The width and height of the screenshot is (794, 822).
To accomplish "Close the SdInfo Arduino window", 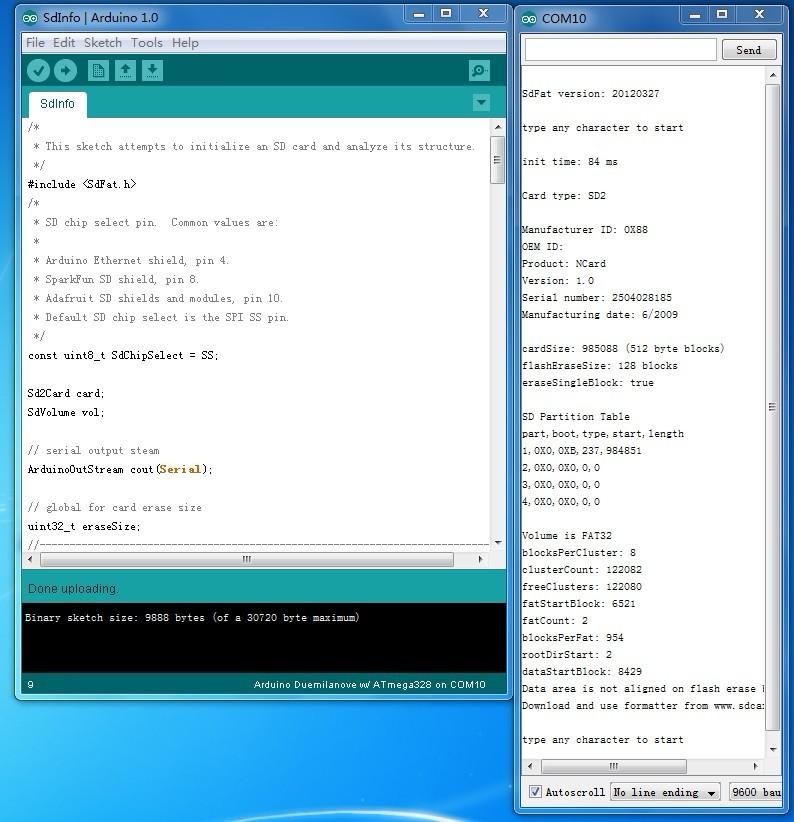I will tap(484, 14).
